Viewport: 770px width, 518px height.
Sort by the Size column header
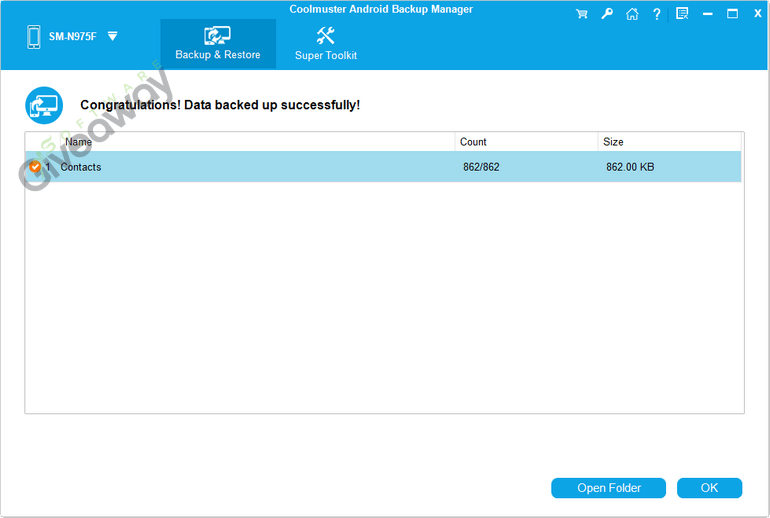tap(669, 142)
